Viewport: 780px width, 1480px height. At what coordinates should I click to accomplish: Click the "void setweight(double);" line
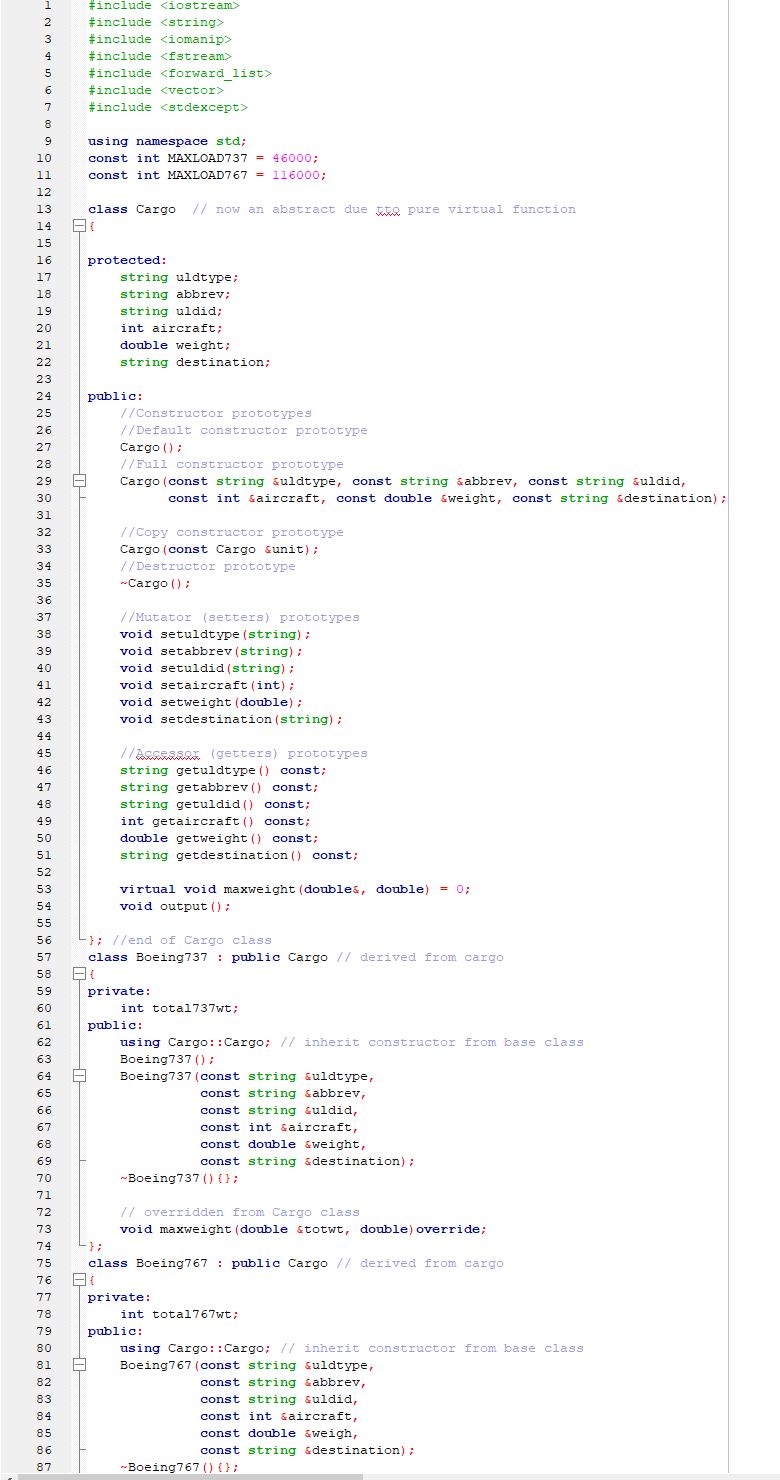click(212, 702)
